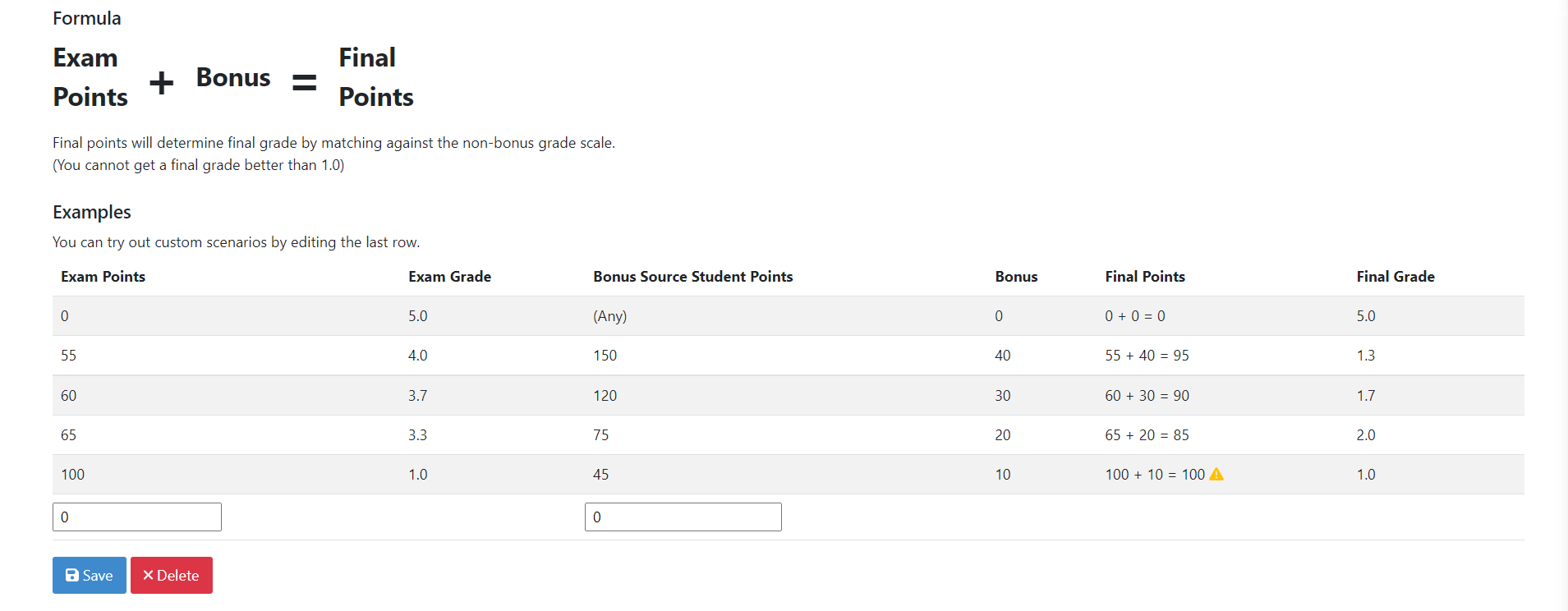Click the Formula heading
1568x611 pixels.
(x=86, y=17)
